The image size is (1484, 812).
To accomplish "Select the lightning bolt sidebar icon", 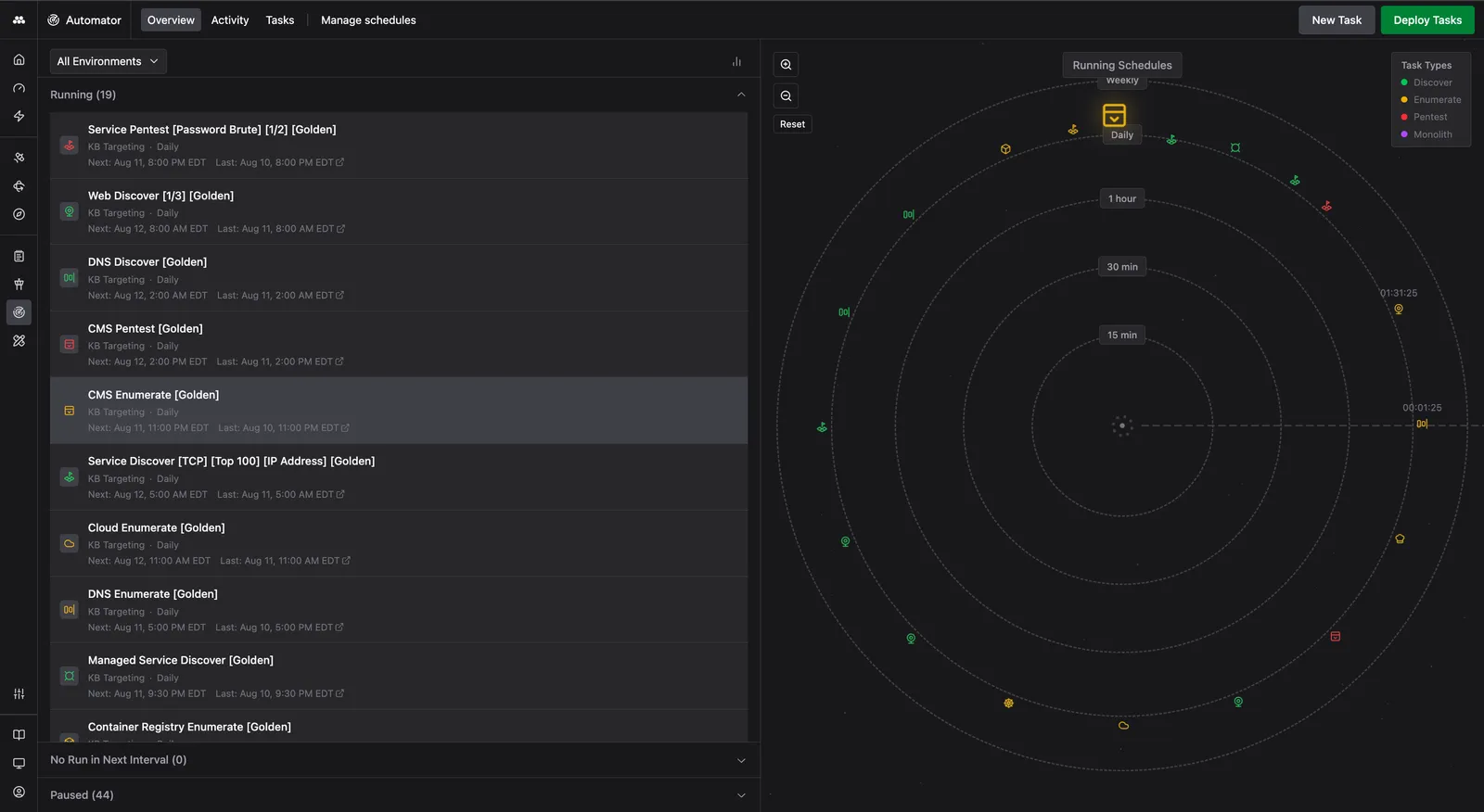I will 19,117.
